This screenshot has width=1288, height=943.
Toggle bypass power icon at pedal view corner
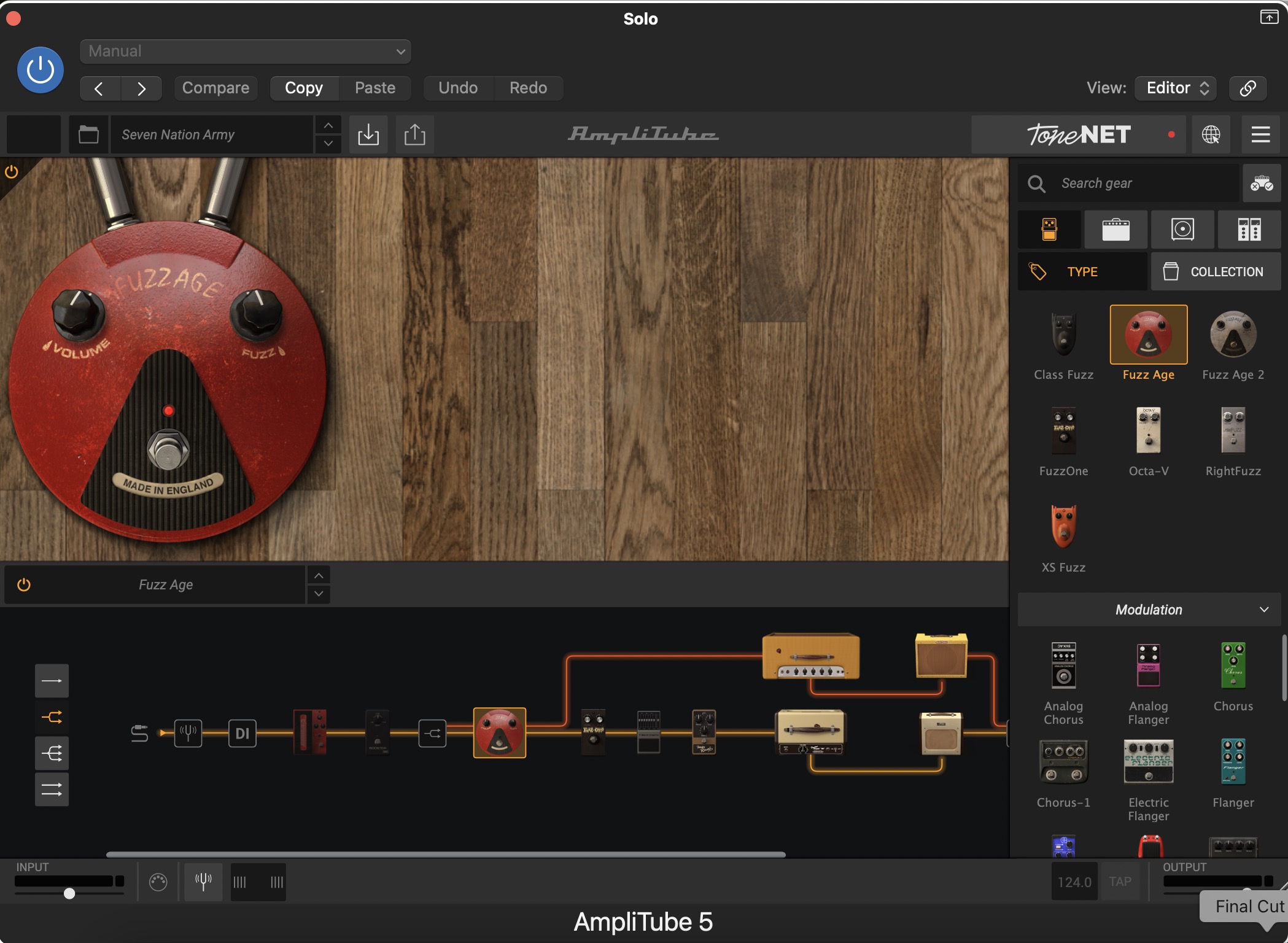pos(11,172)
